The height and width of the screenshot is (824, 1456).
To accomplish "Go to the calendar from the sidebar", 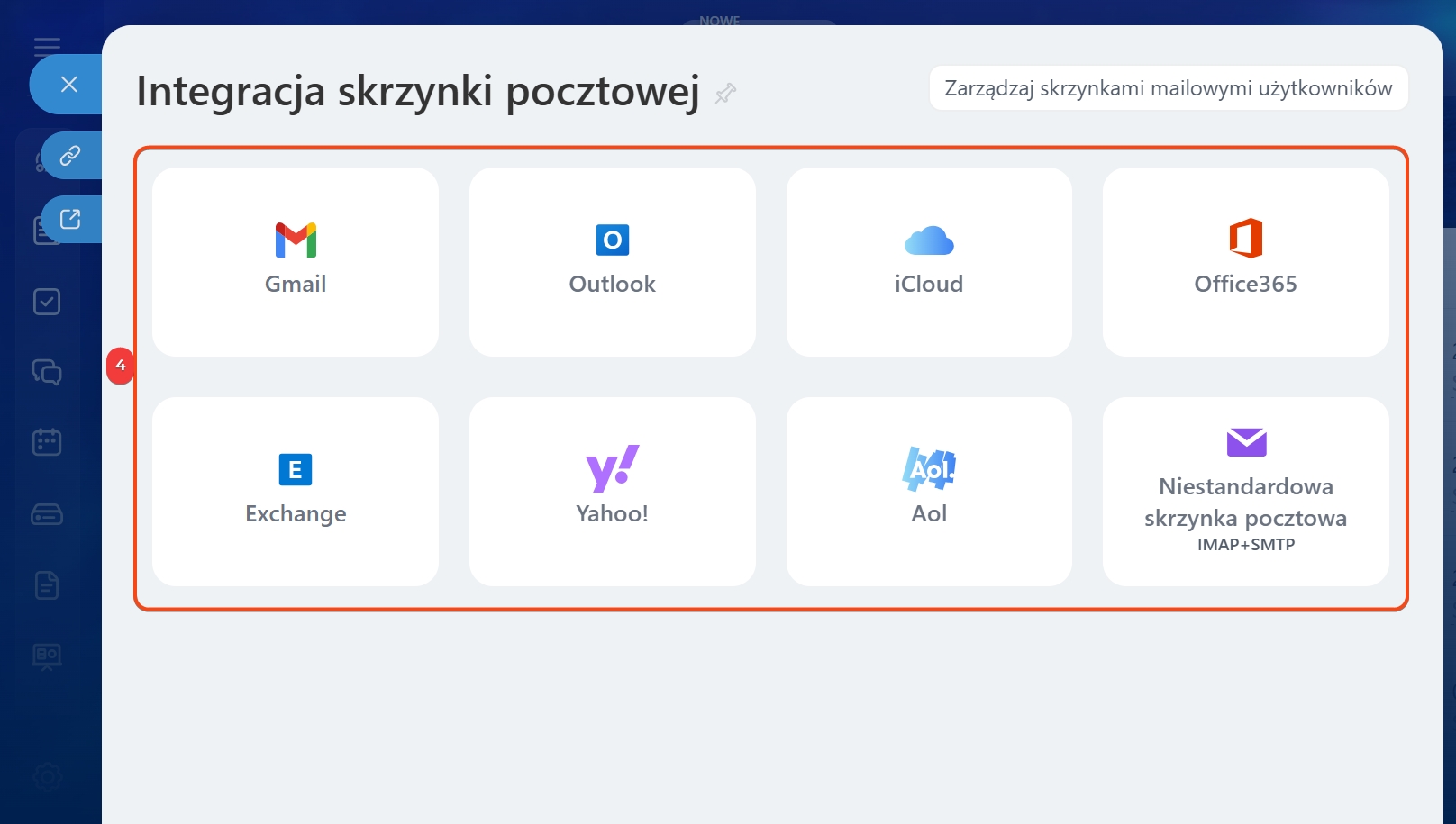I will pos(47,442).
